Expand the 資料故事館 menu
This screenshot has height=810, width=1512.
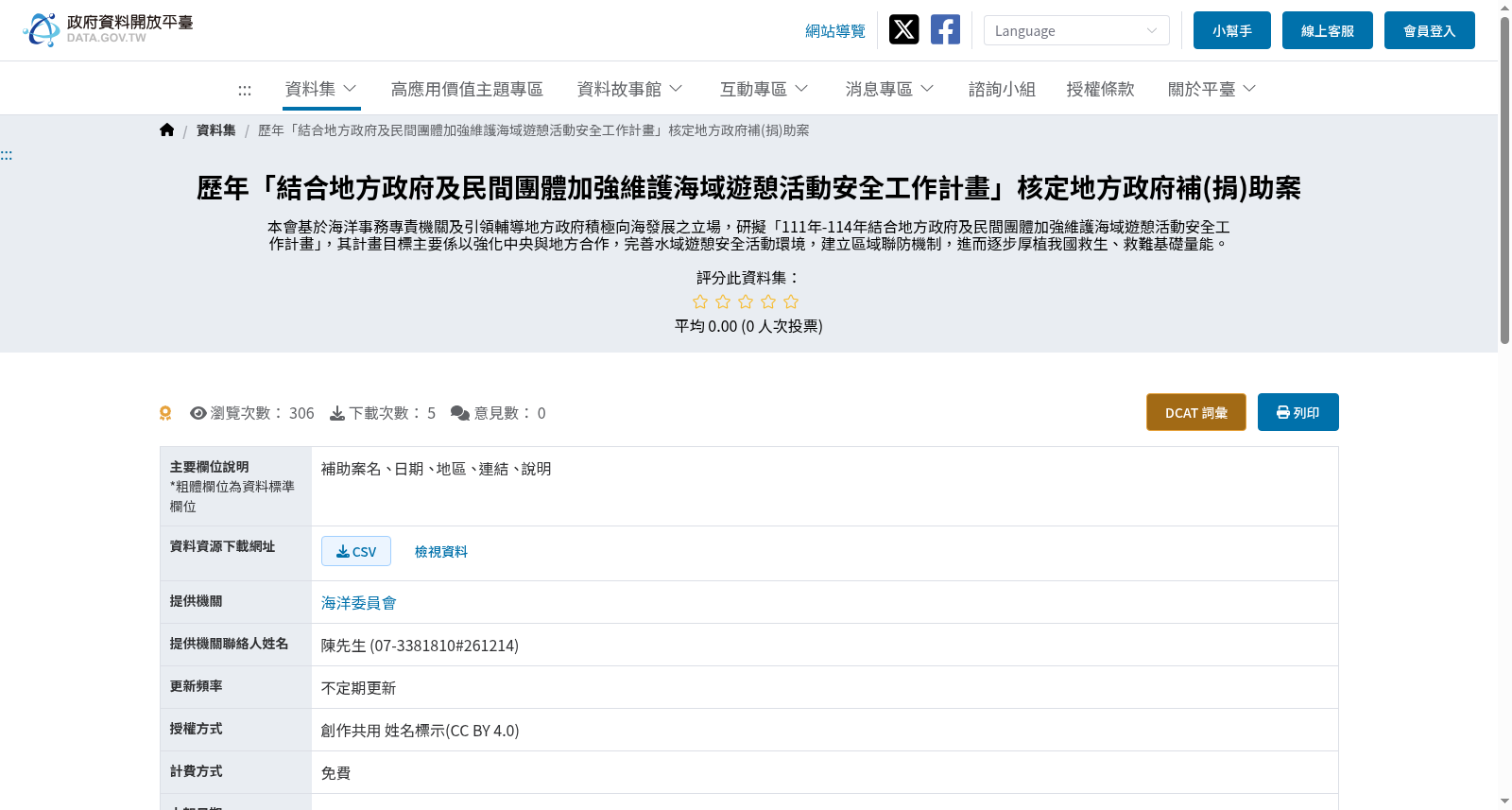click(x=629, y=89)
